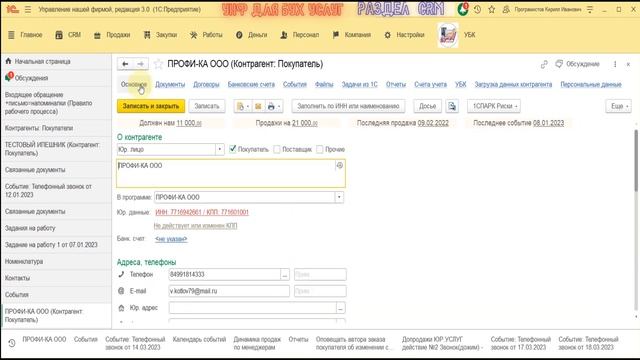Switch to the Банковские счета tab
This screenshot has height=360, width=640.
coord(251,84)
